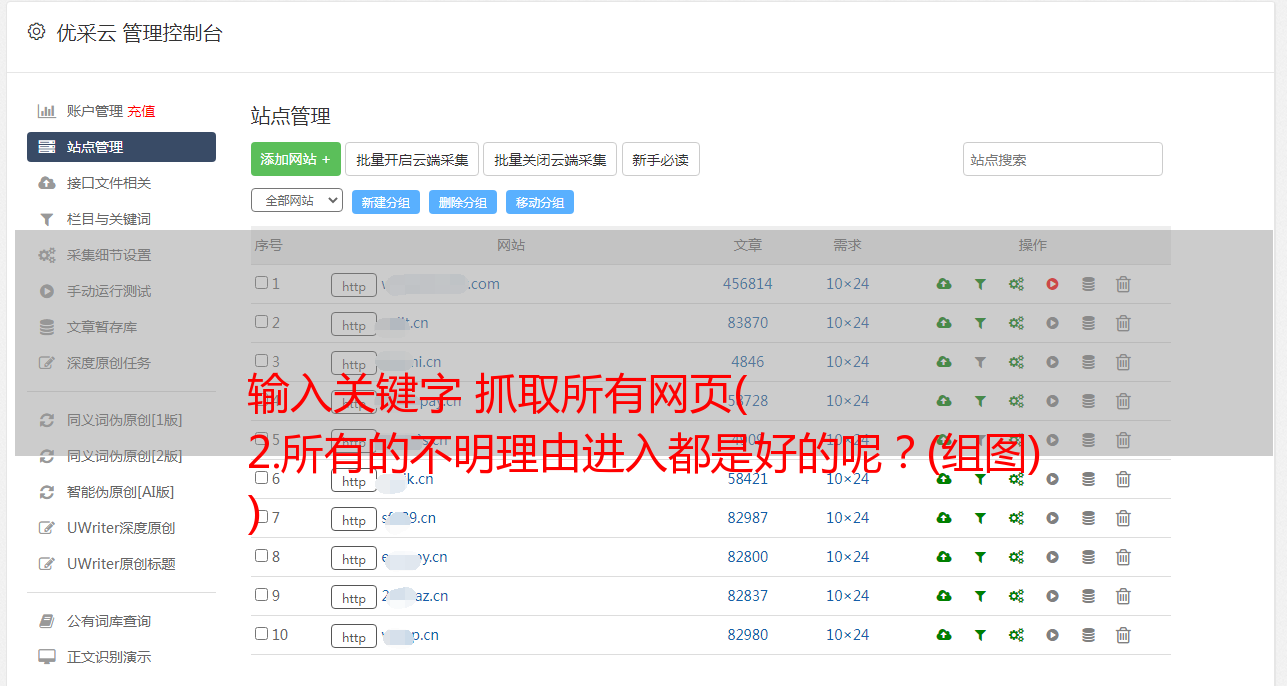Check the checkbox for site 1

point(261,283)
